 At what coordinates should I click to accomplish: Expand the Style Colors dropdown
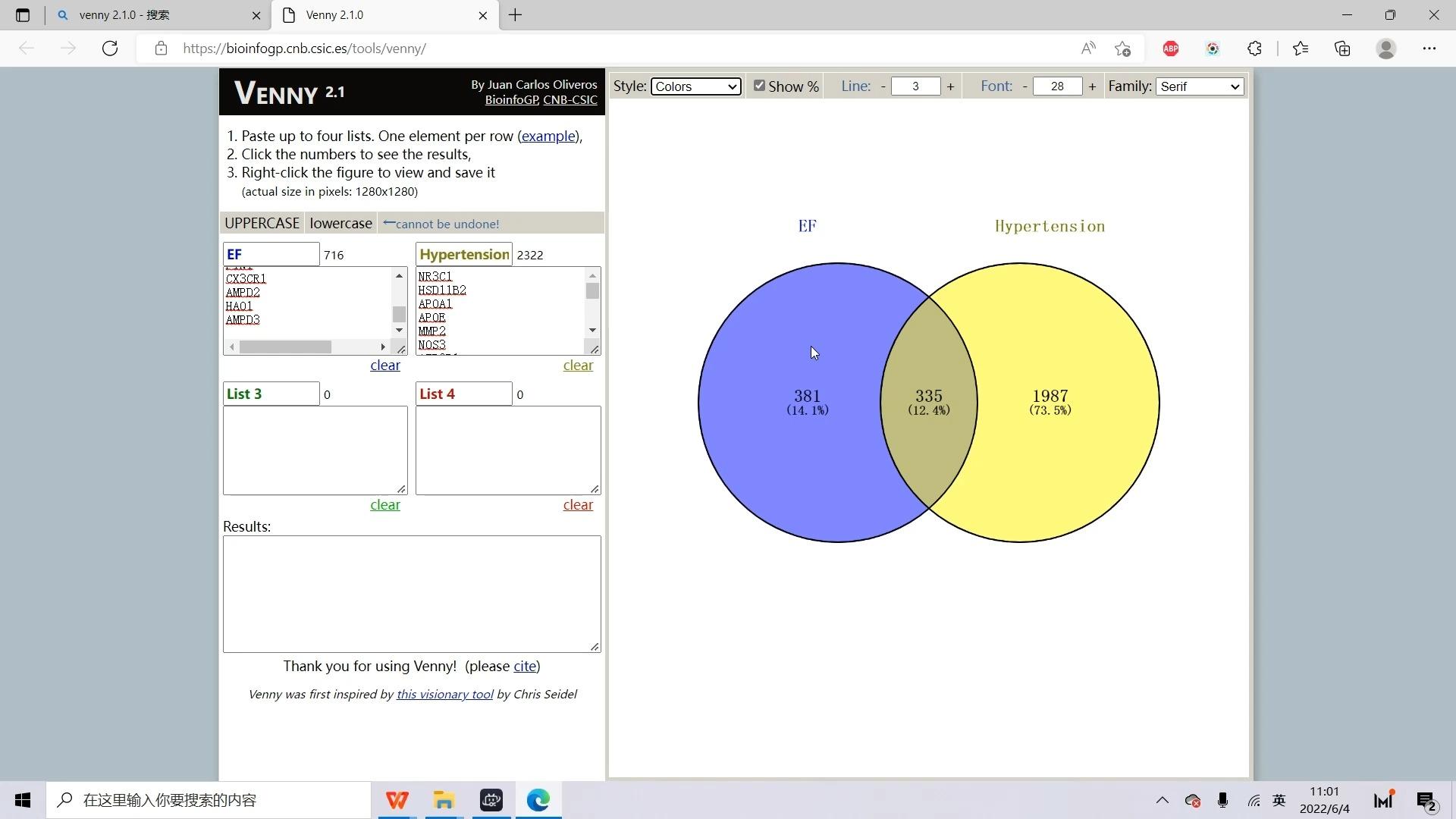pos(695,86)
